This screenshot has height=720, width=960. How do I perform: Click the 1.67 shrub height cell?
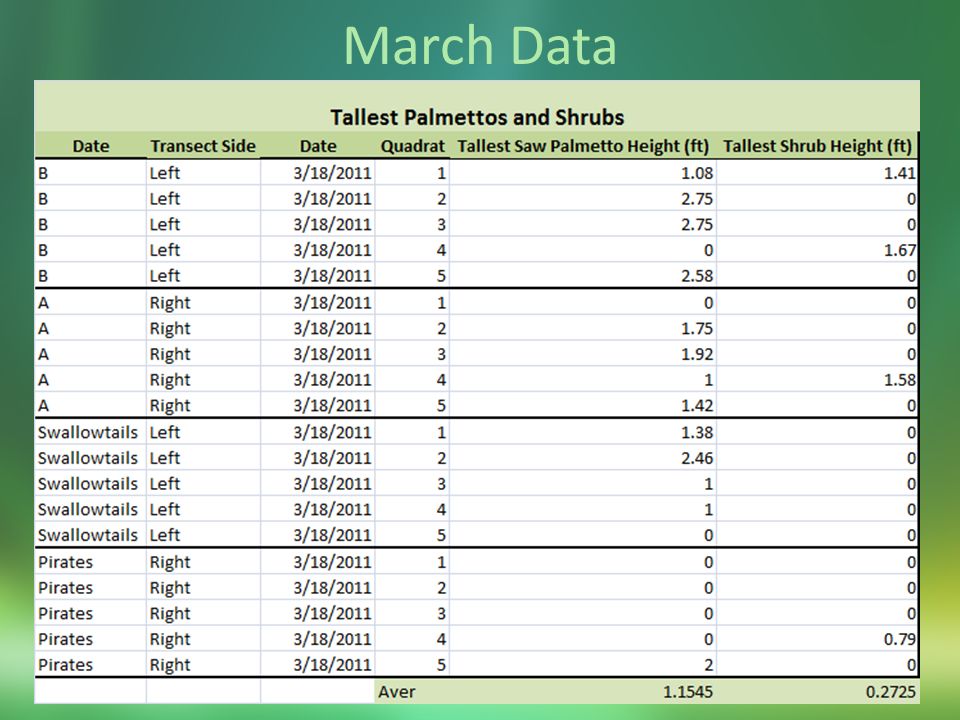[x=817, y=250]
